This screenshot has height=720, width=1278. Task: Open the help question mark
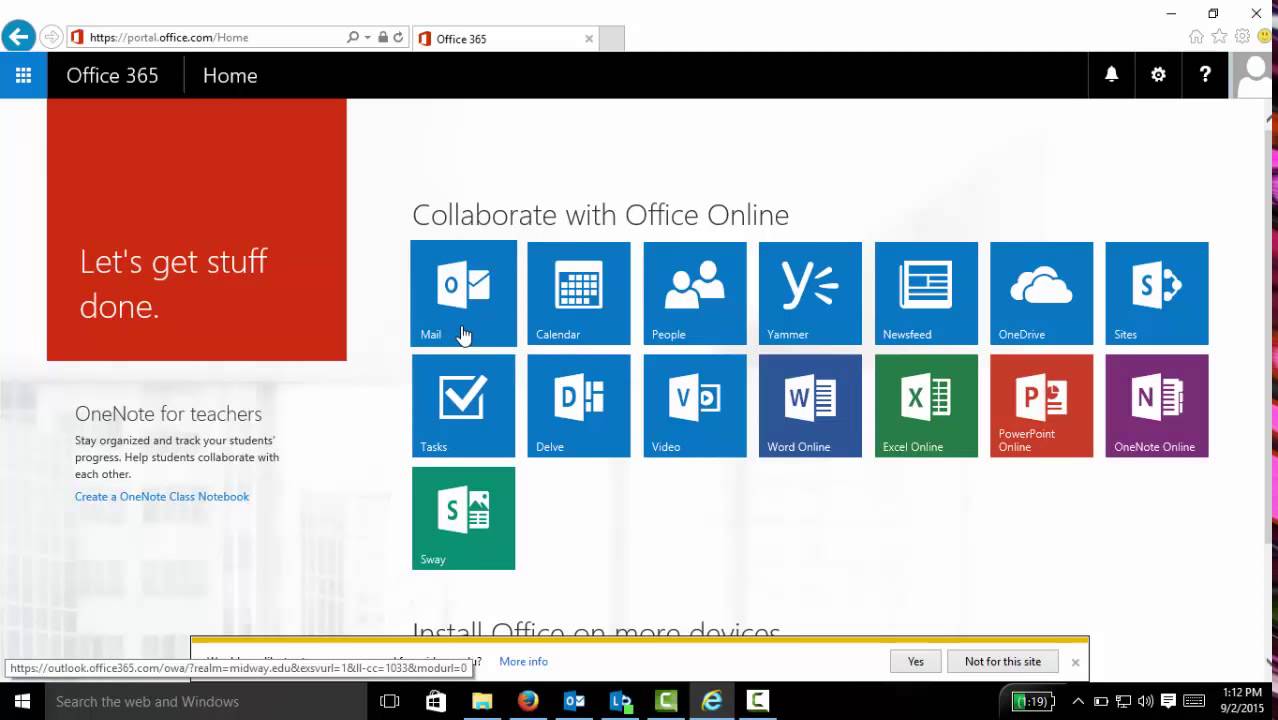point(1205,75)
